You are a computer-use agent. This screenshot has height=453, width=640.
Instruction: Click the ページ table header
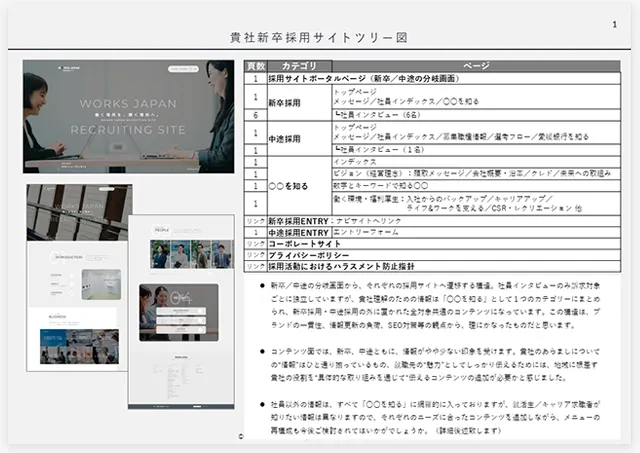pos(476,66)
